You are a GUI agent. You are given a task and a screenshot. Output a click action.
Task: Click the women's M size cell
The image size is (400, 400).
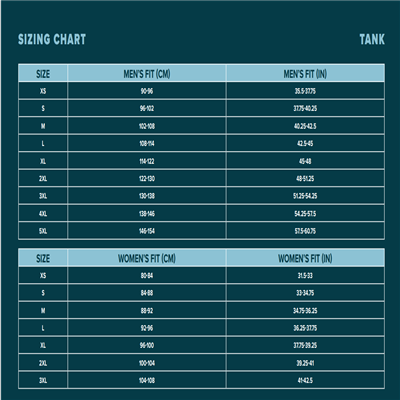pyautogui.click(x=43, y=310)
